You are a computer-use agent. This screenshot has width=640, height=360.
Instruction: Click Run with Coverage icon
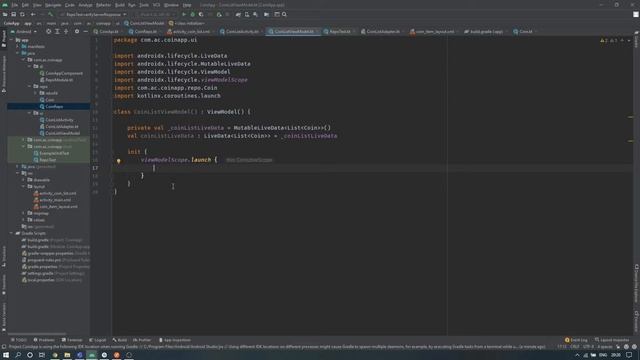201,14
